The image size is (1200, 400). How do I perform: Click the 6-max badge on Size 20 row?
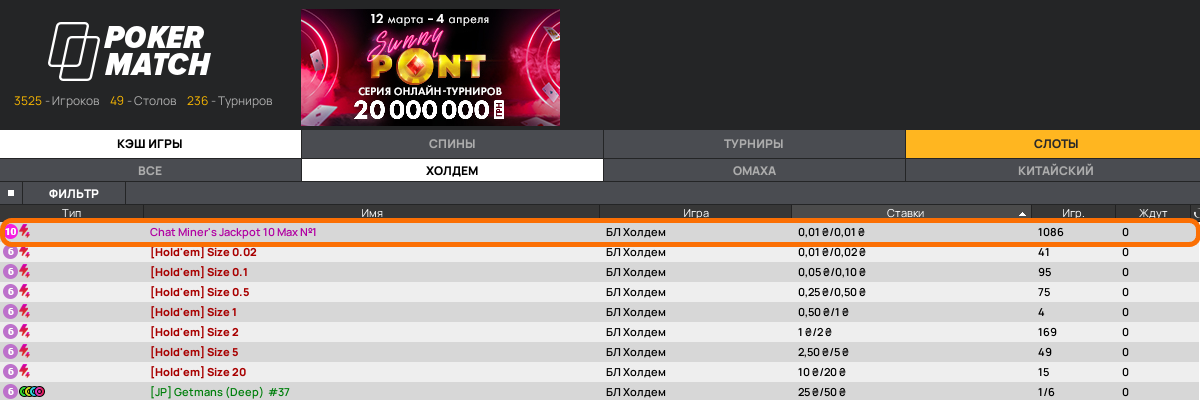tap(11, 372)
